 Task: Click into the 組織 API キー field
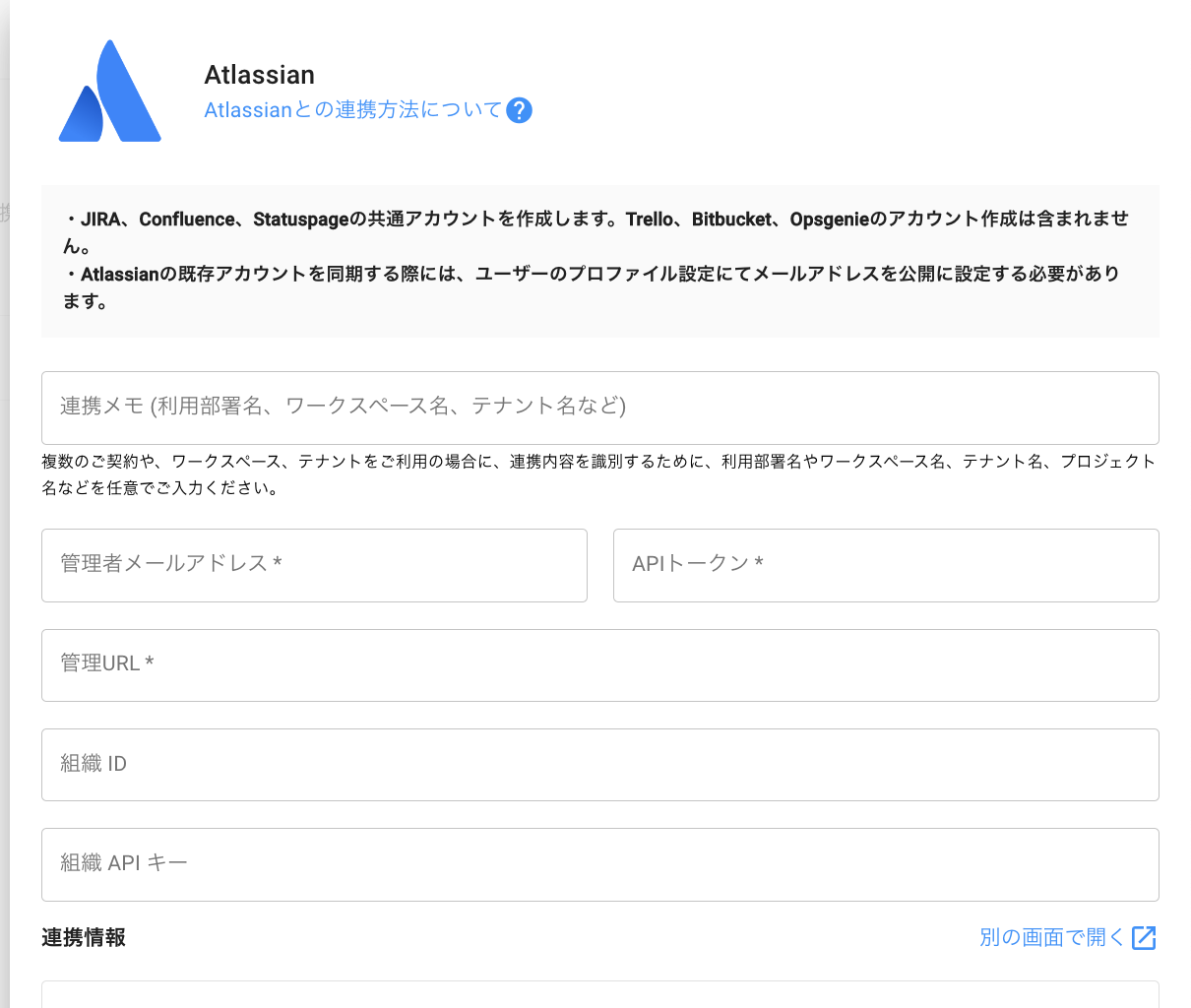tap(599, 864)
